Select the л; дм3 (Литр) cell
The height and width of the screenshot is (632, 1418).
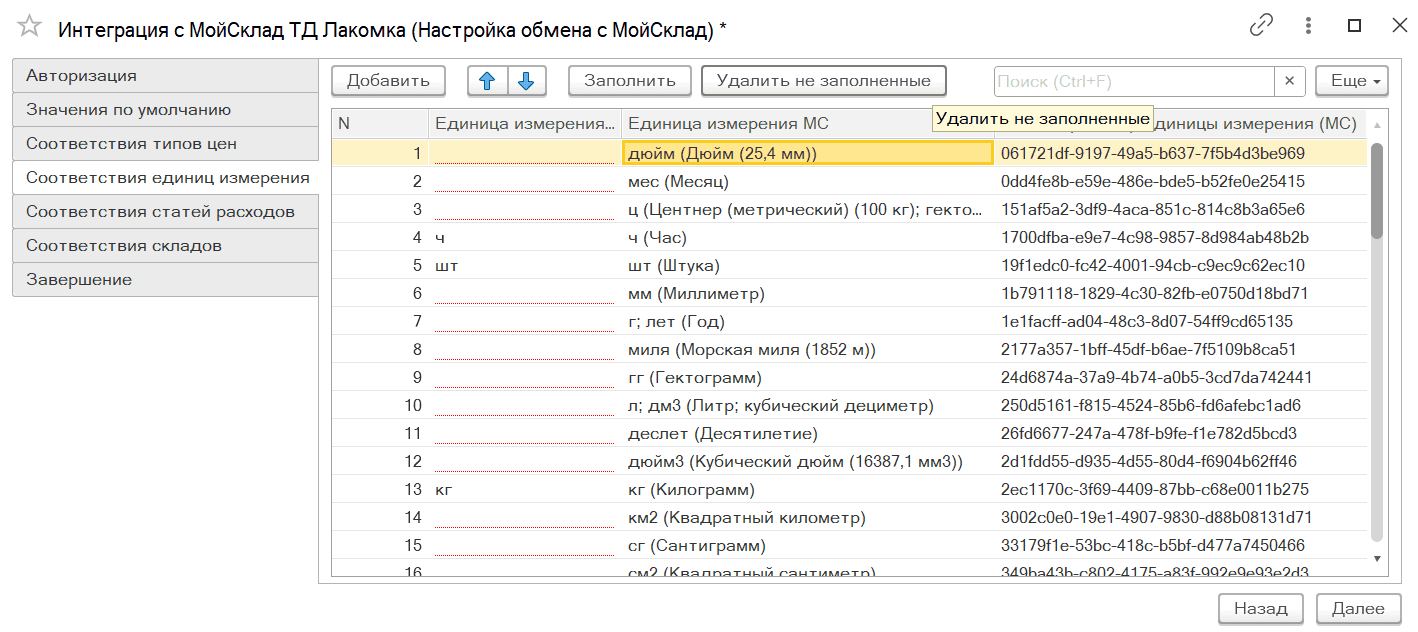(808, 406)
